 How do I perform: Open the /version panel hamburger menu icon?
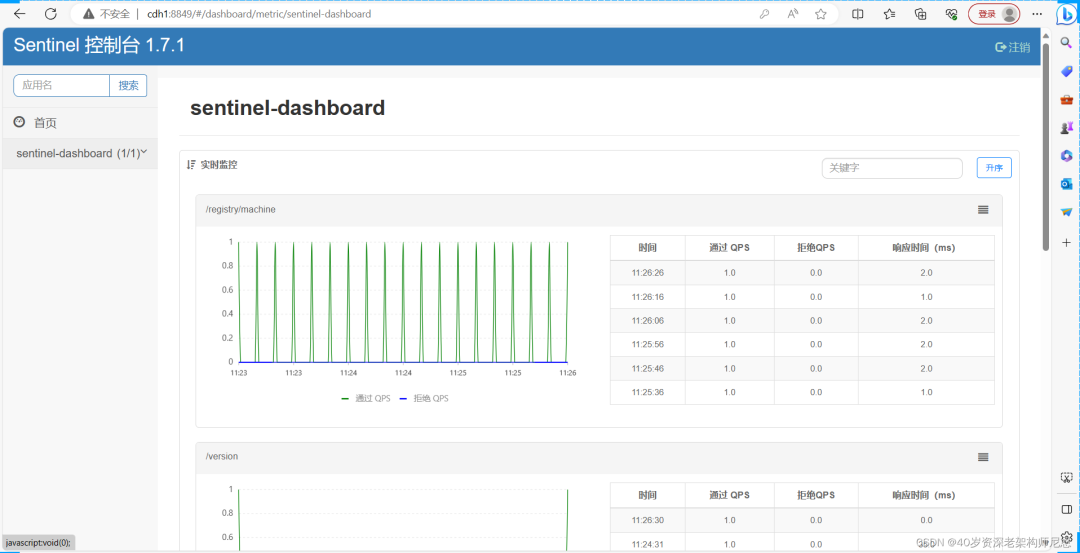pyautogui.click(x=984, y=457)
